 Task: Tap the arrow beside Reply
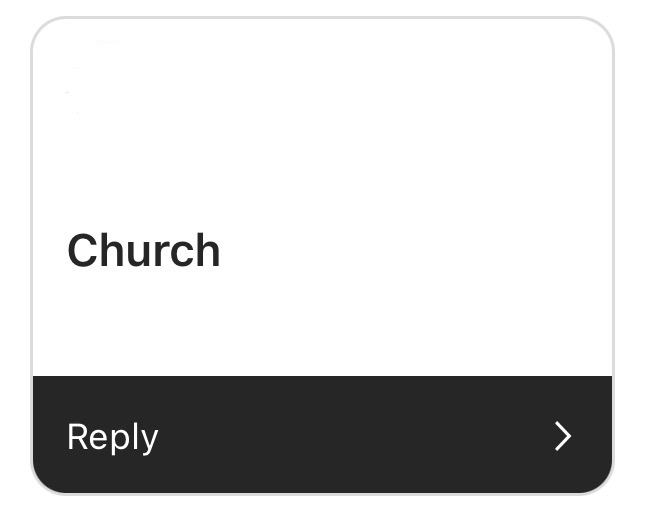pos(563,436)
